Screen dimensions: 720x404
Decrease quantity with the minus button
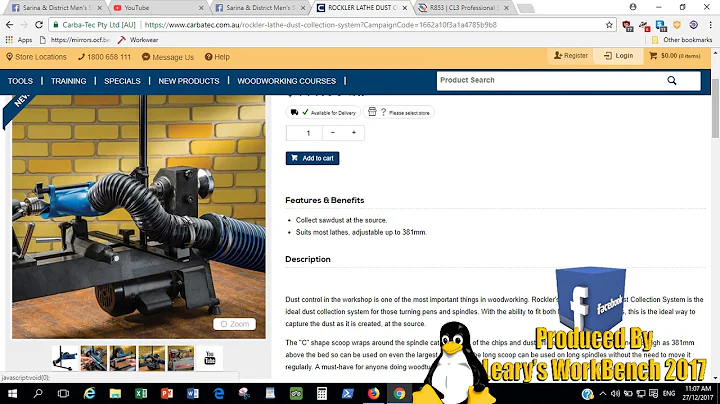(332, 133)
